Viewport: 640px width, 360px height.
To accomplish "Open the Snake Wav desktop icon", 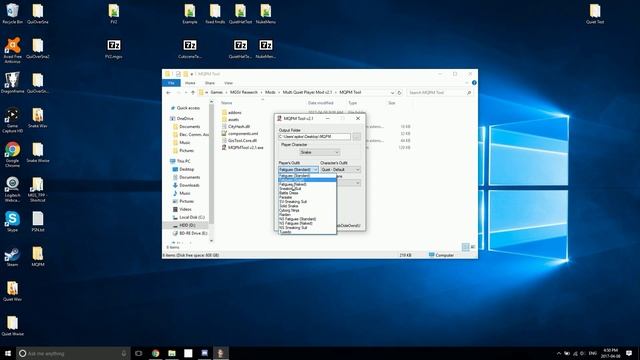I will tap(38, 118).
